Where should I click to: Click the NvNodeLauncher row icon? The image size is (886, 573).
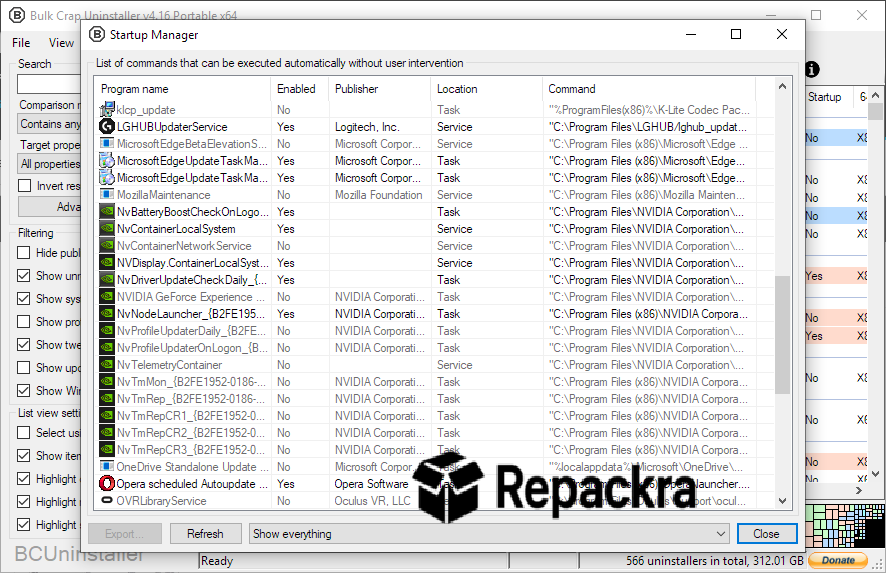click(x=107, y=313)
